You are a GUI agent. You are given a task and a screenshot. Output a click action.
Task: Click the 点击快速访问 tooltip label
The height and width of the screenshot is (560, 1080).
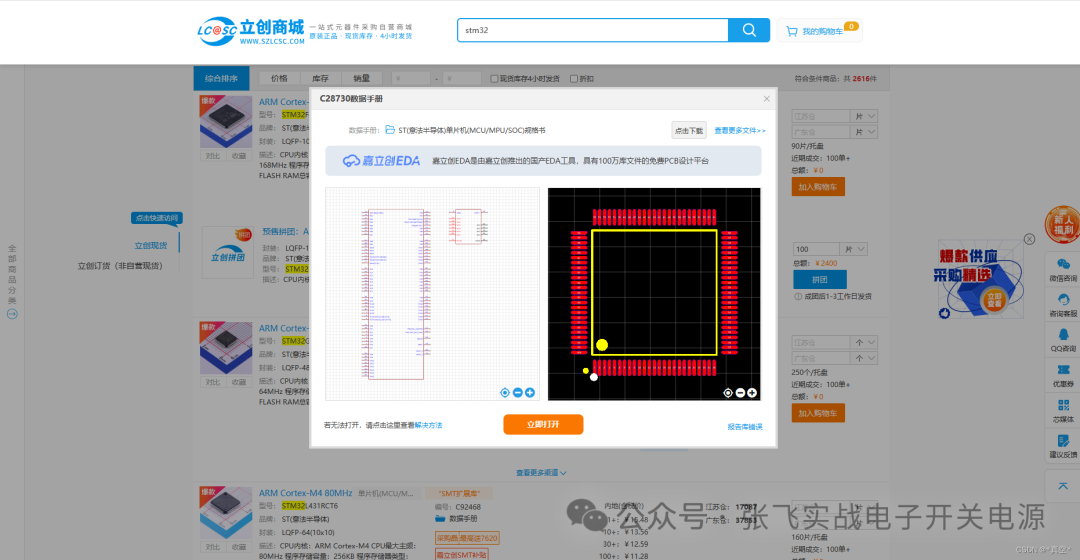point(157,218)
